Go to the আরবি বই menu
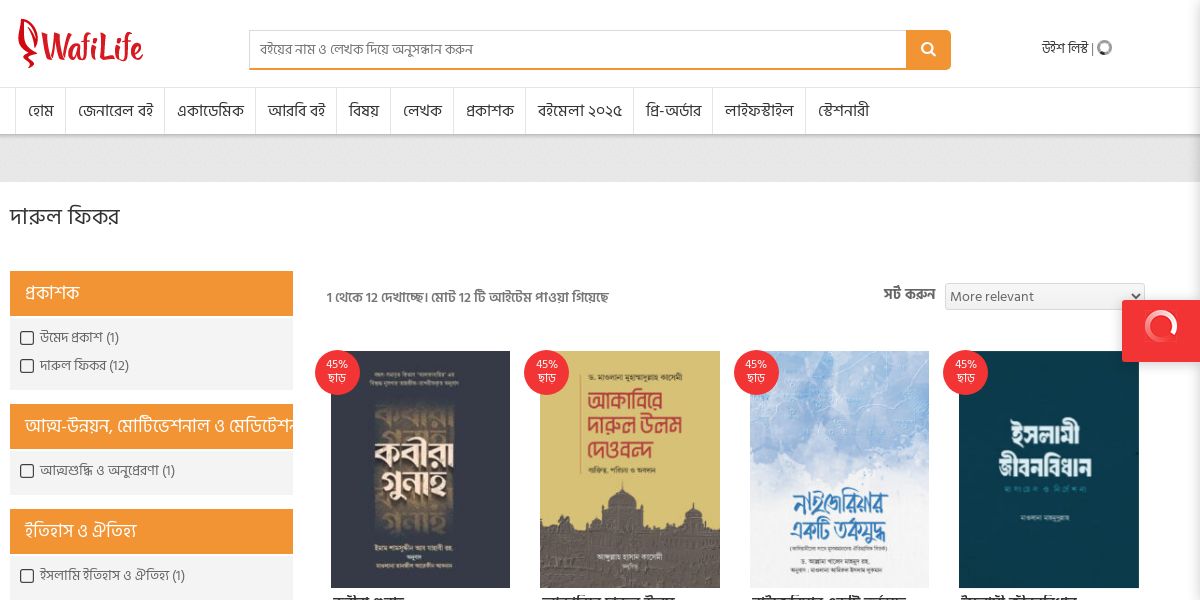 pyautogui.click(x=296, y=110)
